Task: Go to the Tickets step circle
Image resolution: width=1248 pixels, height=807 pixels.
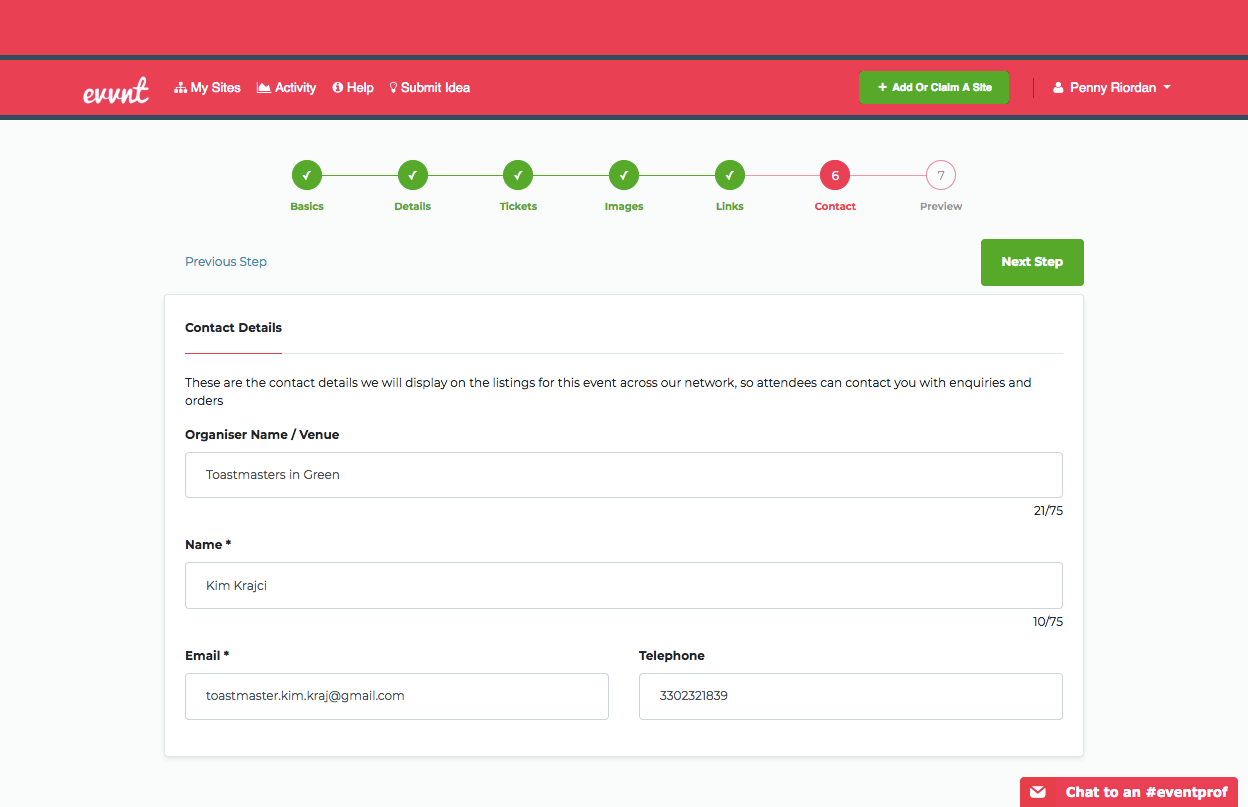Action: (518, 176)
